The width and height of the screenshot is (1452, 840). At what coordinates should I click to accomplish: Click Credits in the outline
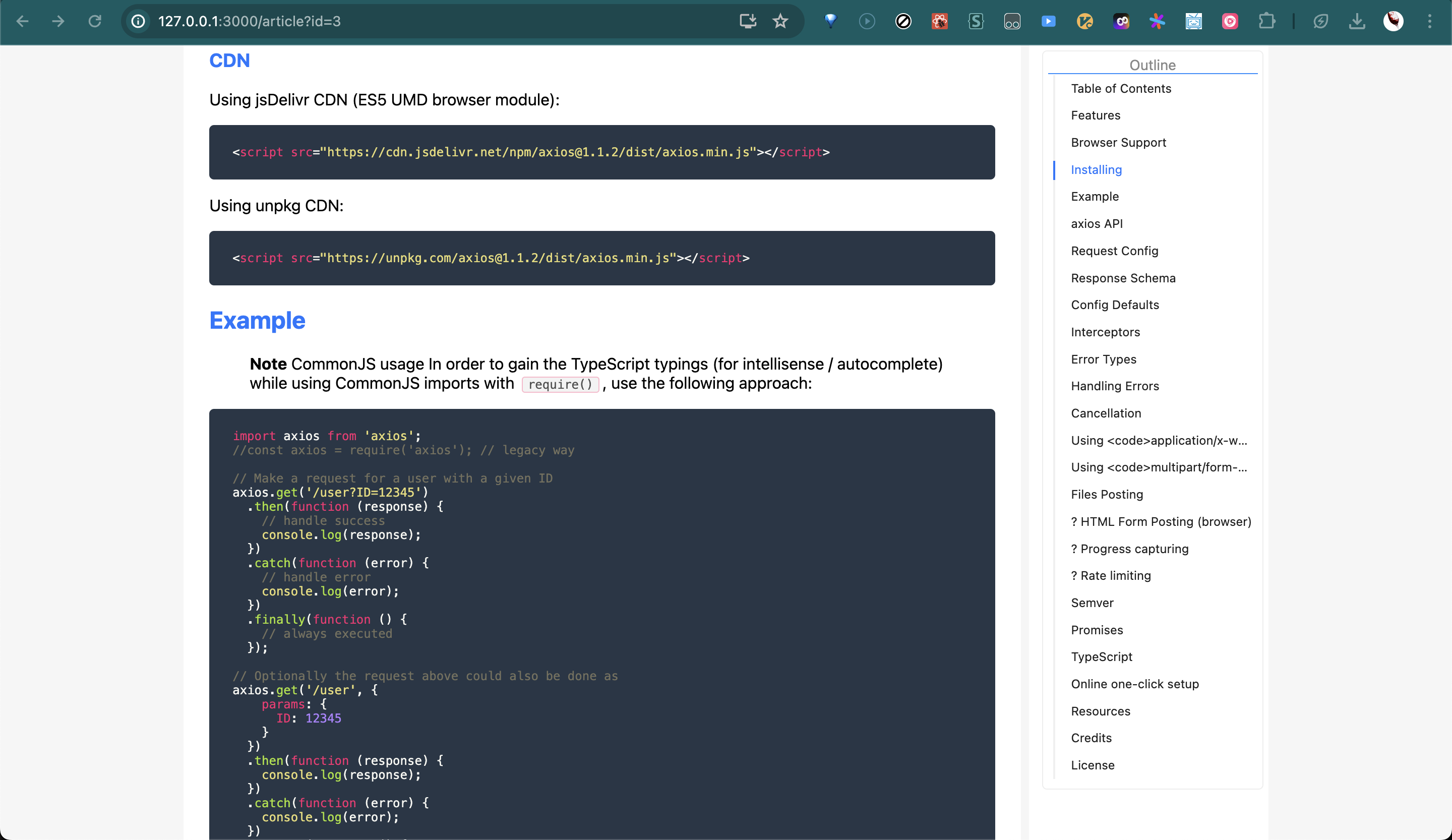coord(1091,738)
